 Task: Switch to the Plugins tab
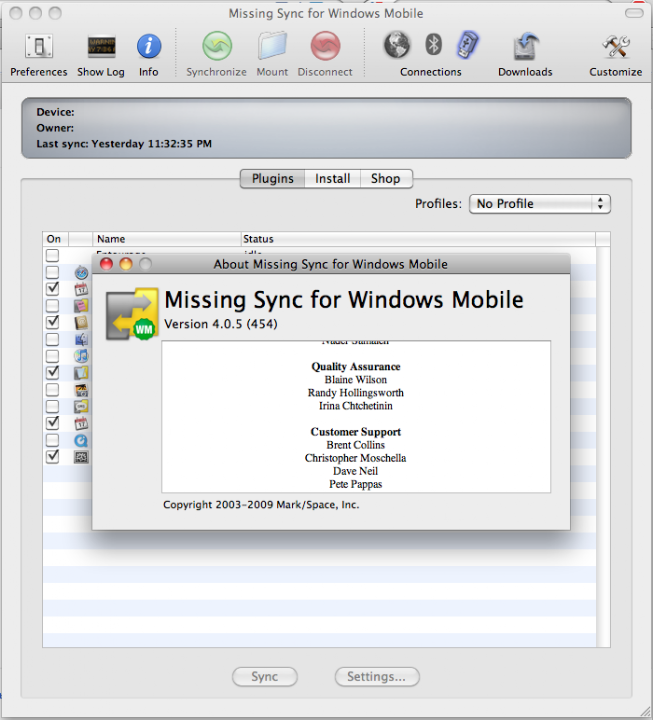point(272,179)
